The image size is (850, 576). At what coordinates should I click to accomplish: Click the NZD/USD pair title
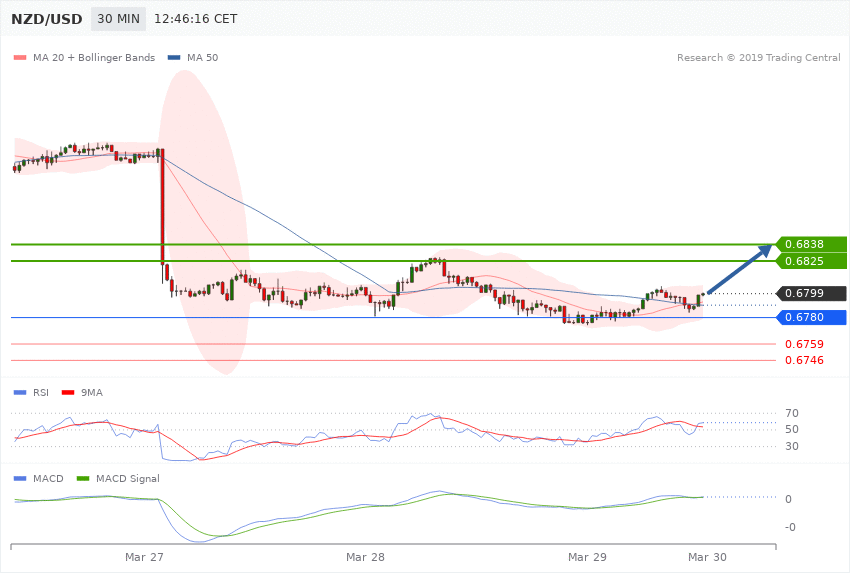[47, 19]
